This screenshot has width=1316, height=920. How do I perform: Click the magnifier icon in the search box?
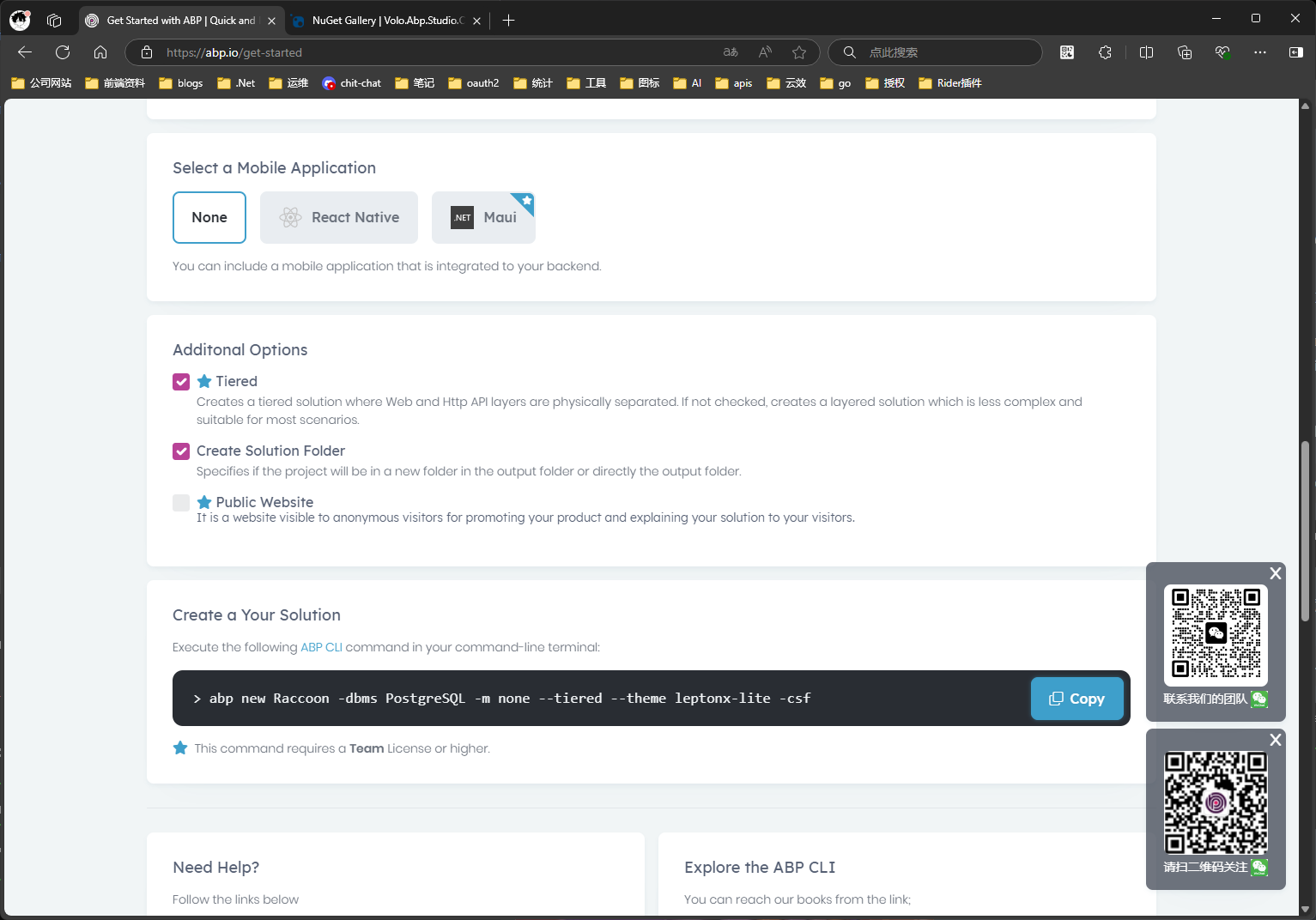coord(849,52)
